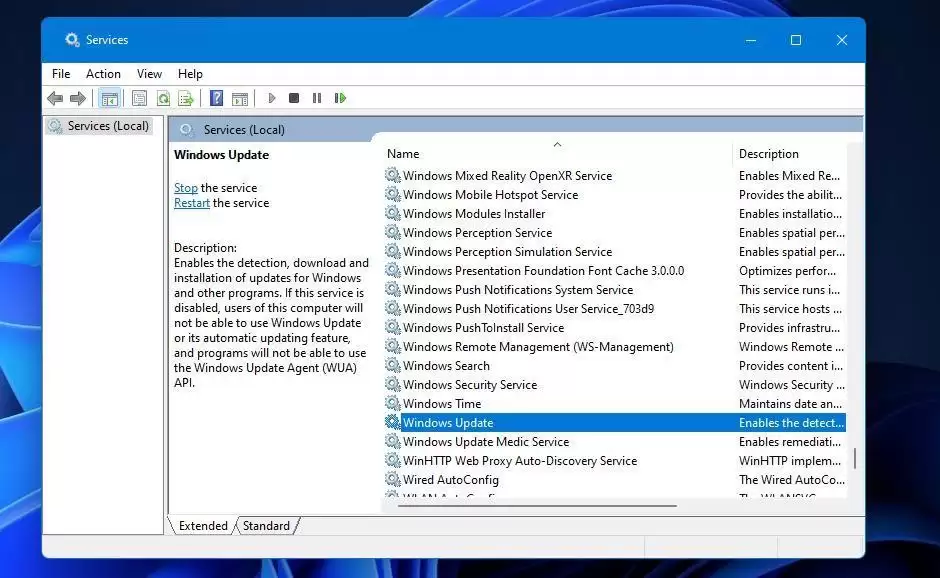940x578 pixels.
Task: Select Services (Local) in the console tree
Action: click(x=108, y=126)
